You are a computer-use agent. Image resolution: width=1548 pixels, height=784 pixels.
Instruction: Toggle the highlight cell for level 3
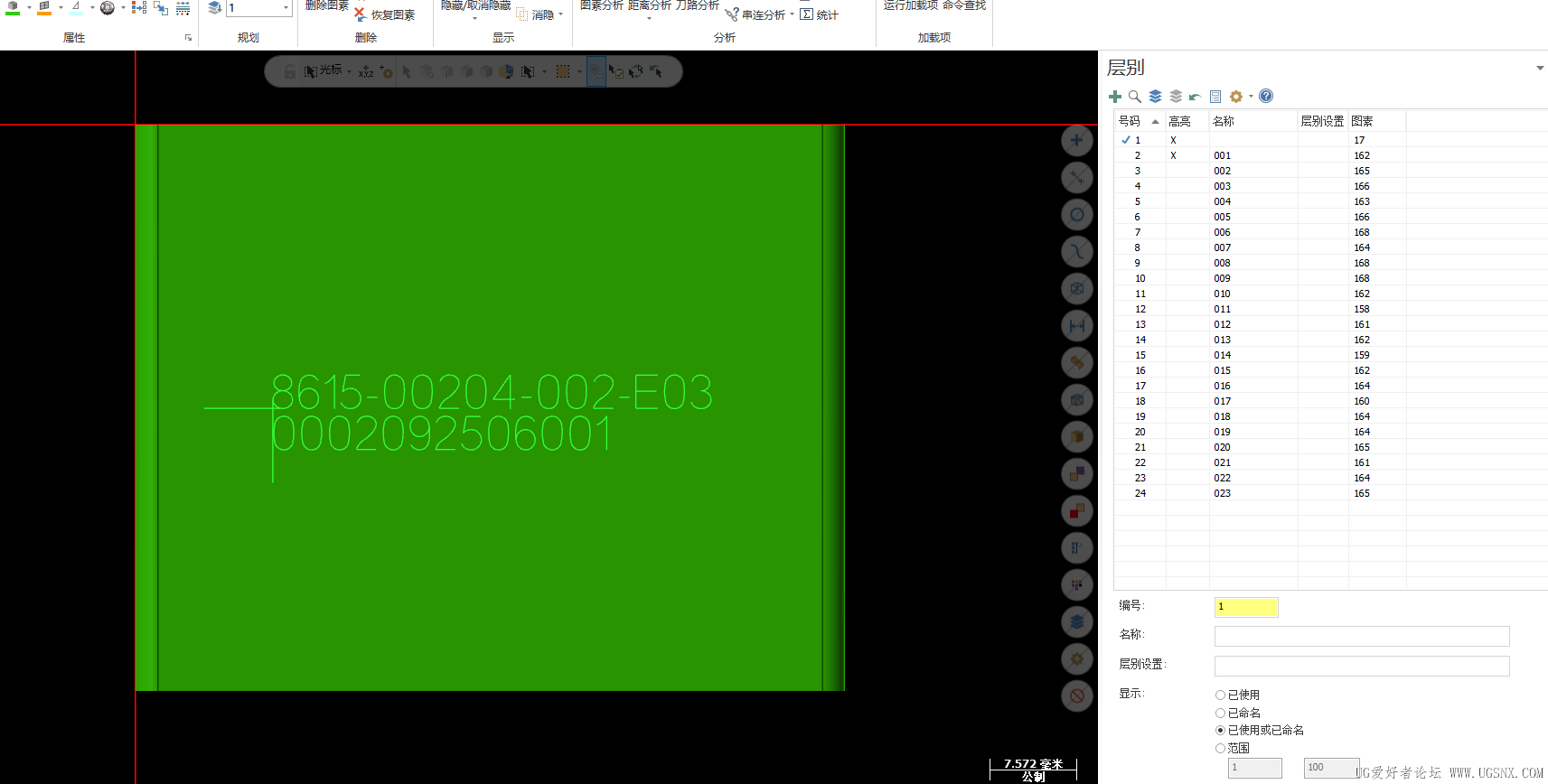point(1187,171)
